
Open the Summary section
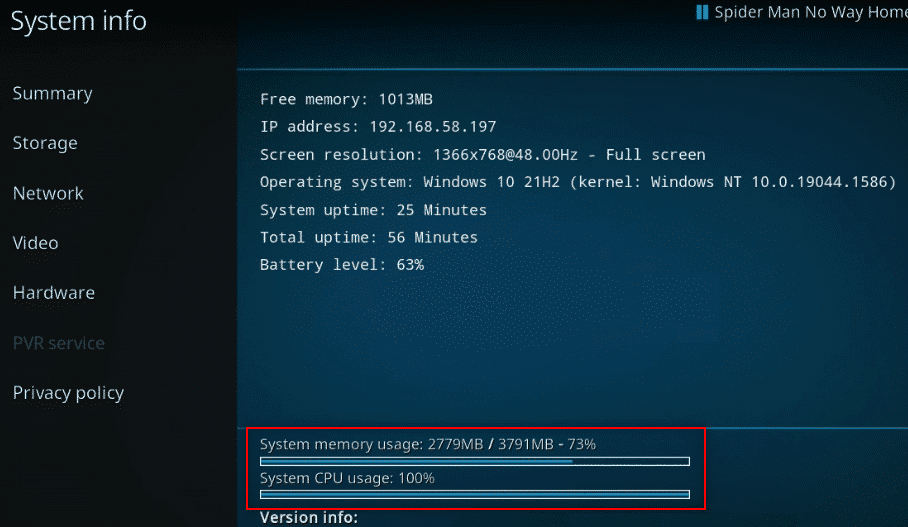pos(53,93)
